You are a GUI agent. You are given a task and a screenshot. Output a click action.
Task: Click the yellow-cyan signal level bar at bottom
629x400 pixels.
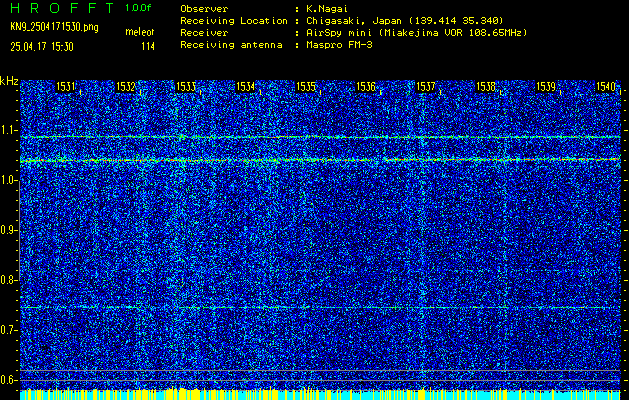point(320,394)
